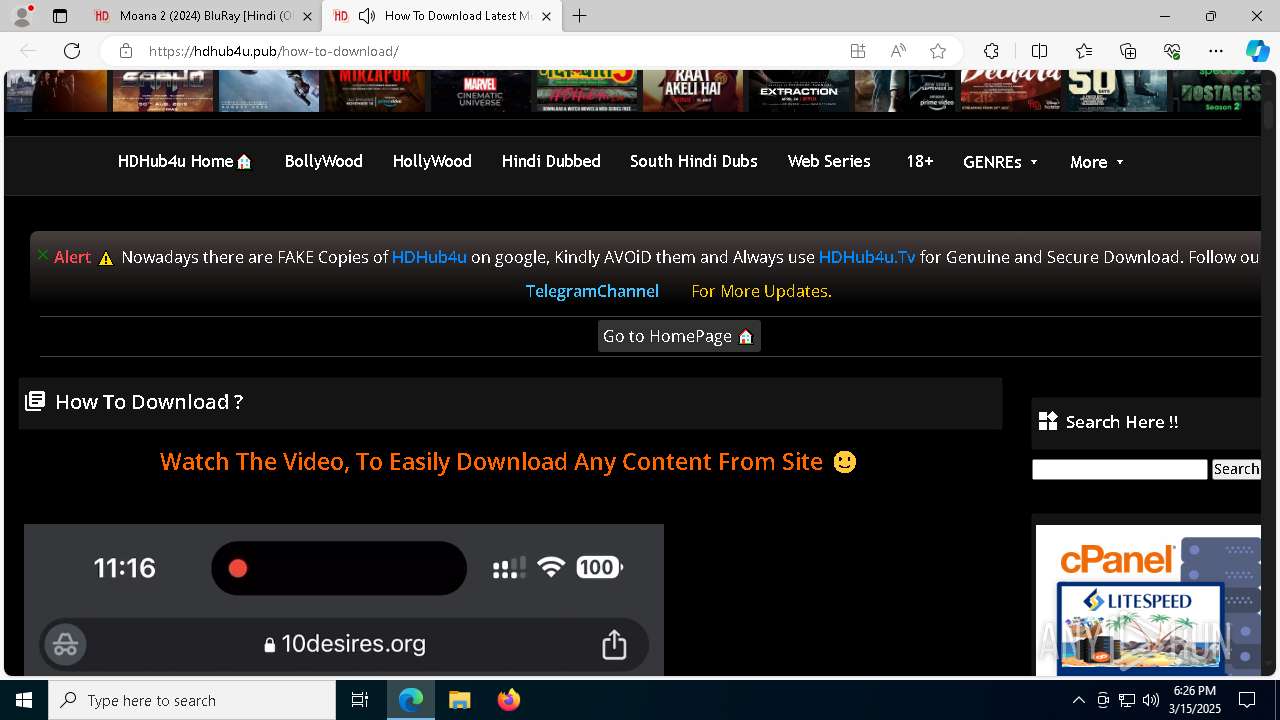Open South Hindi Dubs category
Viewport: 1280px width, 720px height.
coord(693,161)
